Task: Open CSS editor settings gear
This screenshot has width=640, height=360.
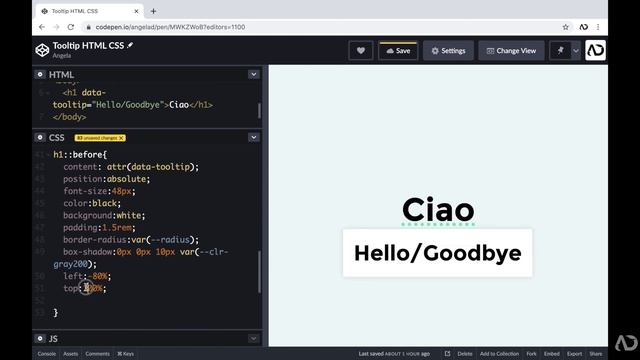Action: (40, 138)
